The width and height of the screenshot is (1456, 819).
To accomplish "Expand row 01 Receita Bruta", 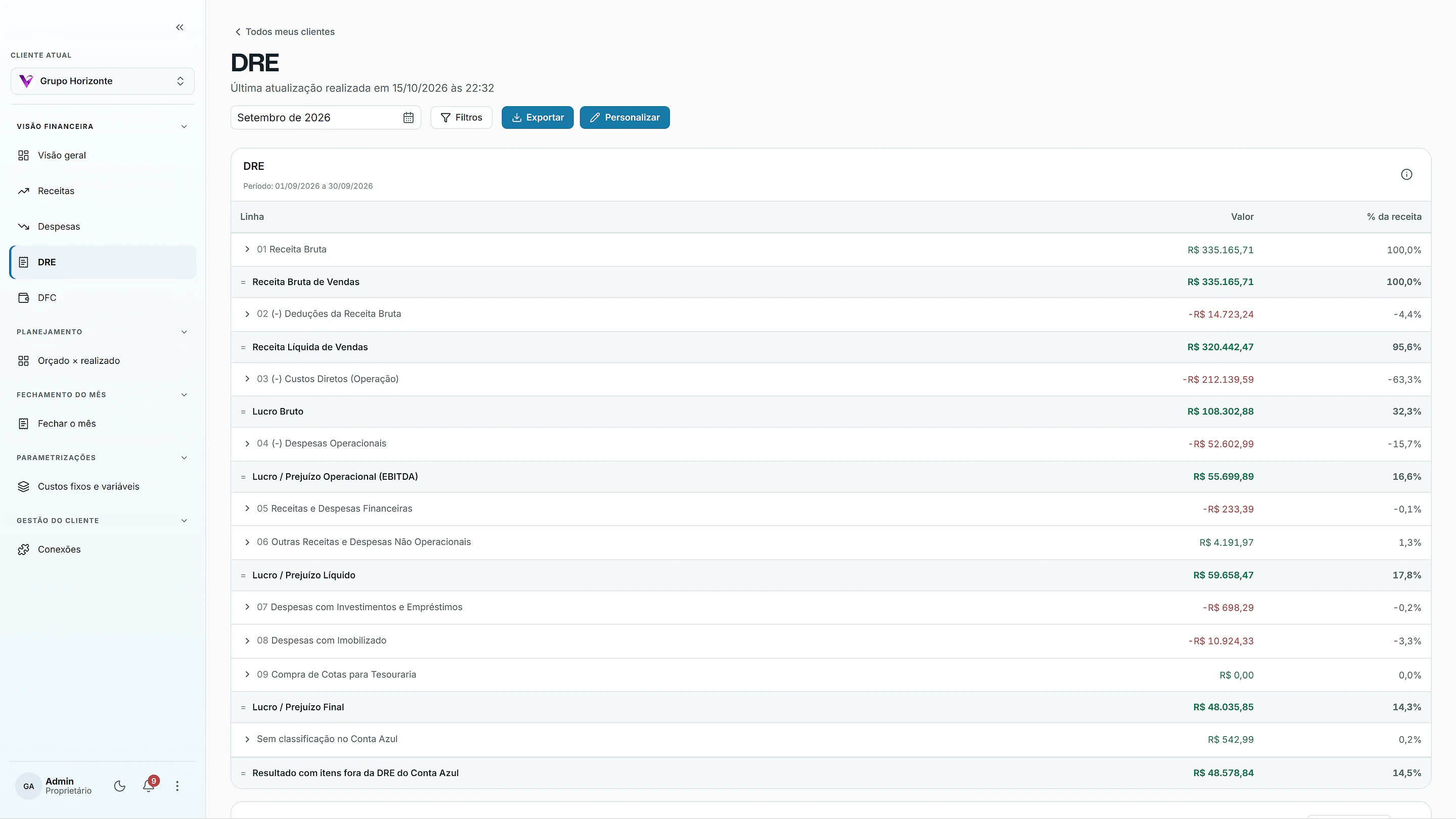I will click(x=247, y=249).
